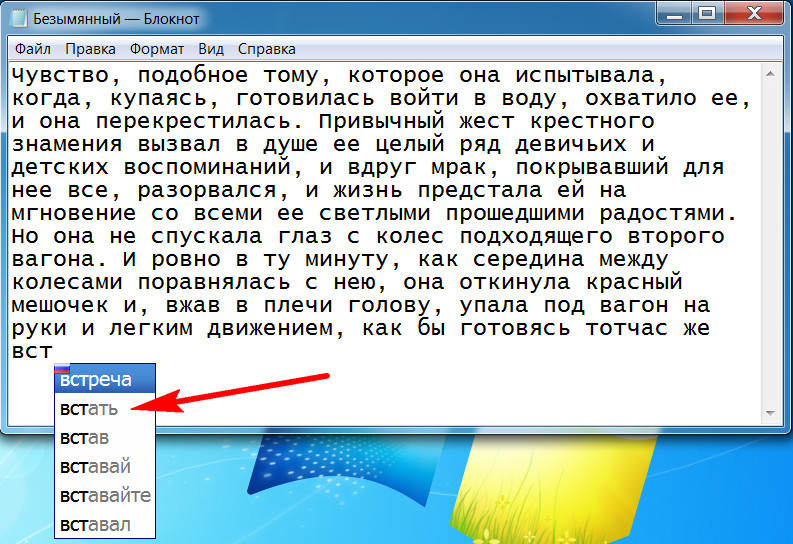Select the highlighted suggestion "встреча"
The height and width of the screenshot is (544, 793).
[96, 380]
